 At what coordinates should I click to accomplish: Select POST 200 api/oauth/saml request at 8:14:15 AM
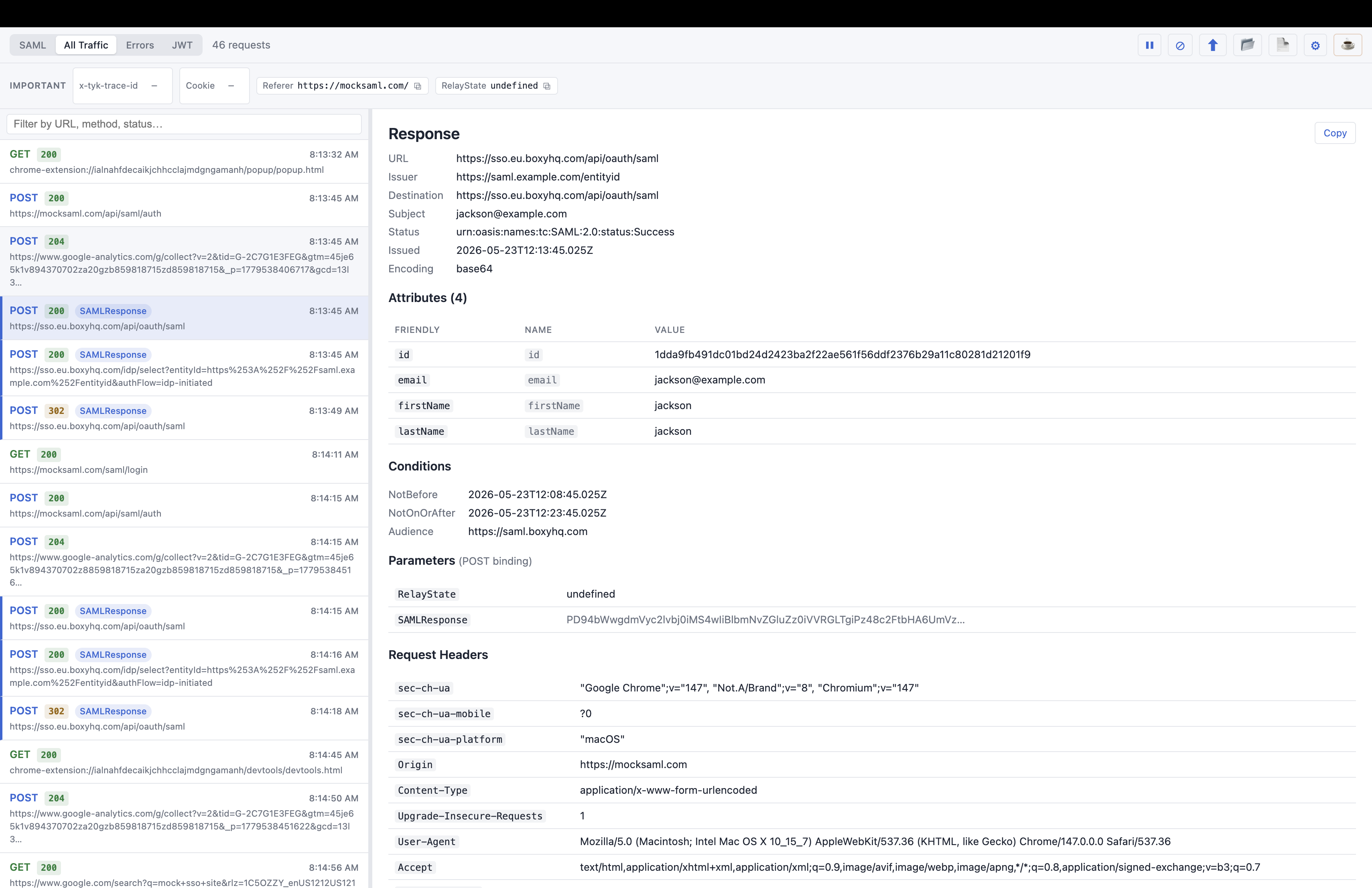tap(184, 618)
